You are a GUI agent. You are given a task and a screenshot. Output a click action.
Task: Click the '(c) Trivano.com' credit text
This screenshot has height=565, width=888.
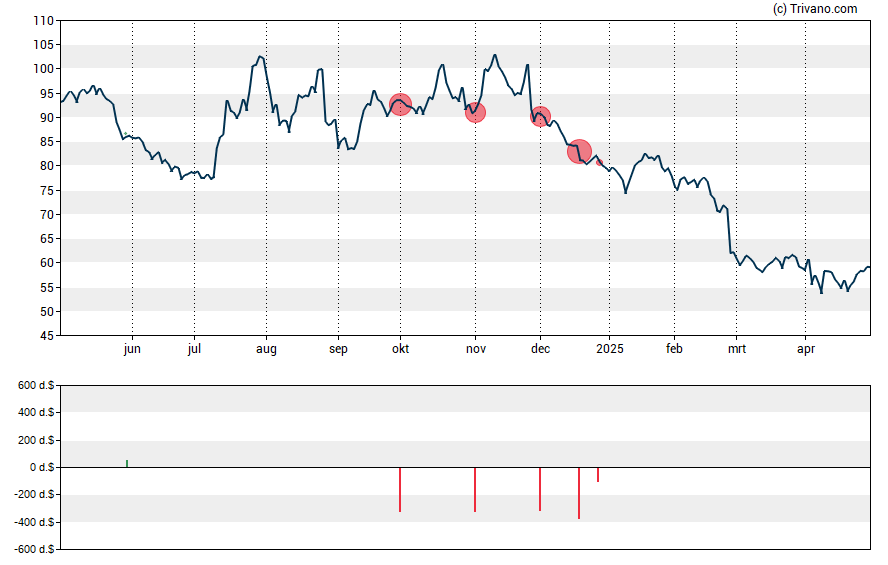pyautogui.click(x=815, y=8)
